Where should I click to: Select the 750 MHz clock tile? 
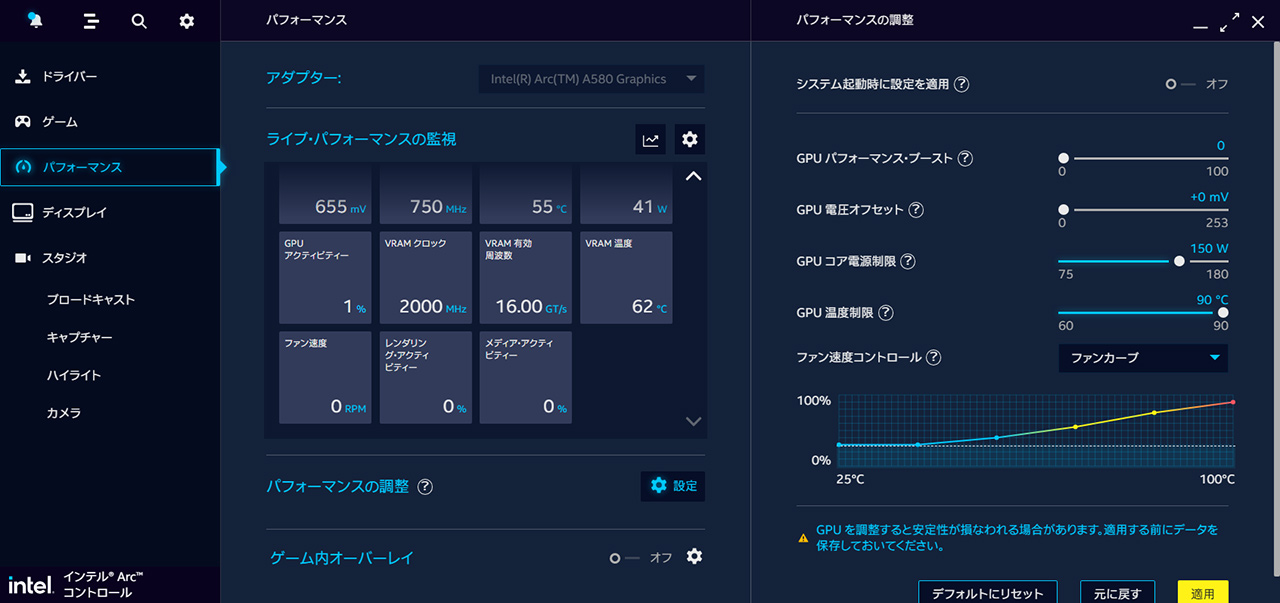[426, 196]
